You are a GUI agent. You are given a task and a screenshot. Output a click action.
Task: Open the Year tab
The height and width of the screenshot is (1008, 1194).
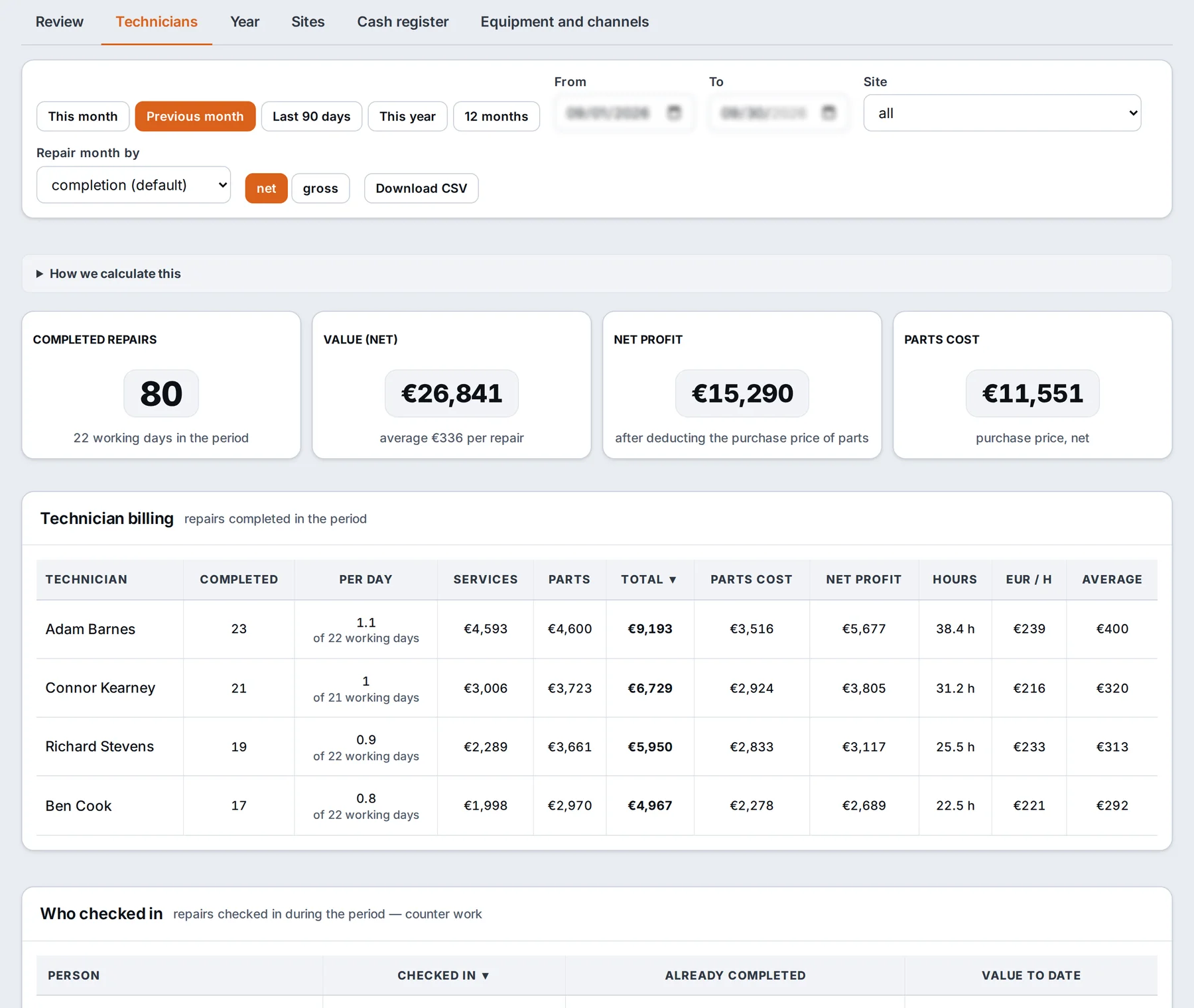pos(245,22)
